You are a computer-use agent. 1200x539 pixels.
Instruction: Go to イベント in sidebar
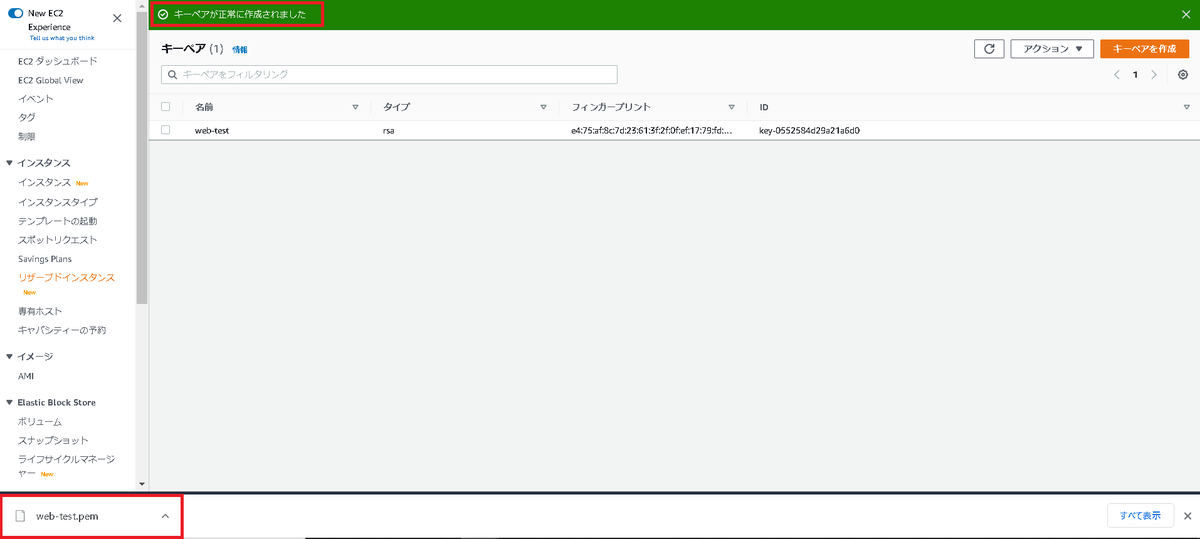tap(36, 98)
